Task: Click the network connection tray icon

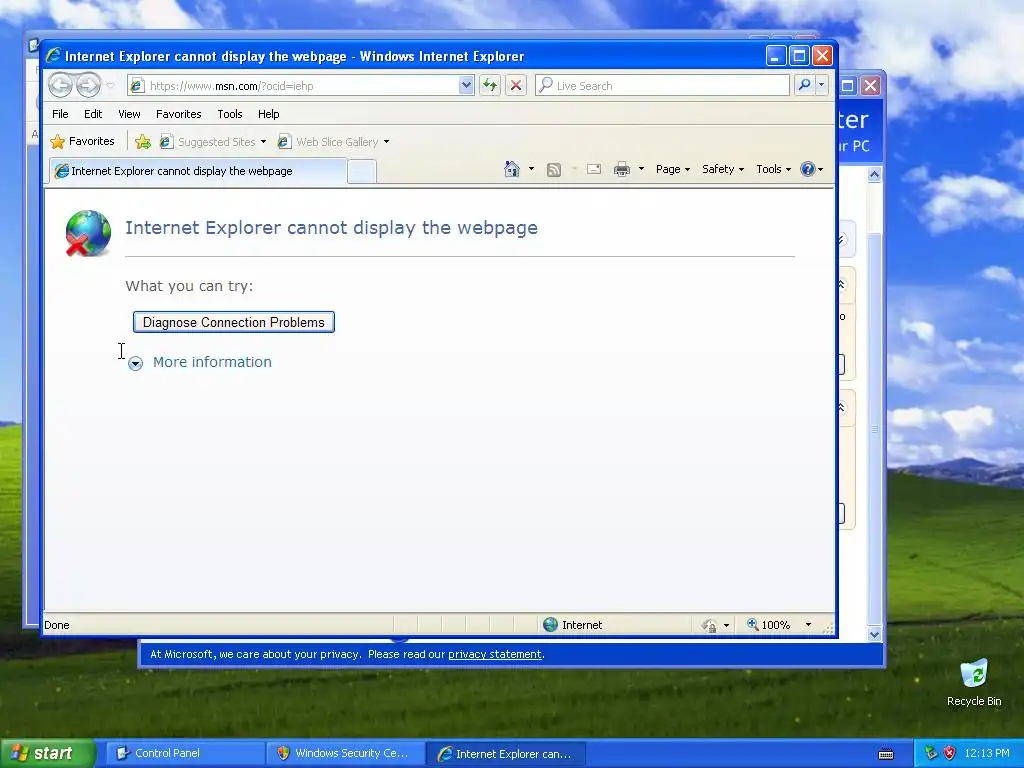Action: [x=931, y=754]
